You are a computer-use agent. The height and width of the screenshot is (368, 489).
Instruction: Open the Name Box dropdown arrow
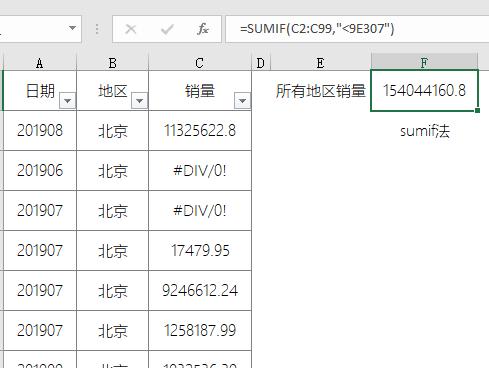pyautogui.click(x=72, y=28)
